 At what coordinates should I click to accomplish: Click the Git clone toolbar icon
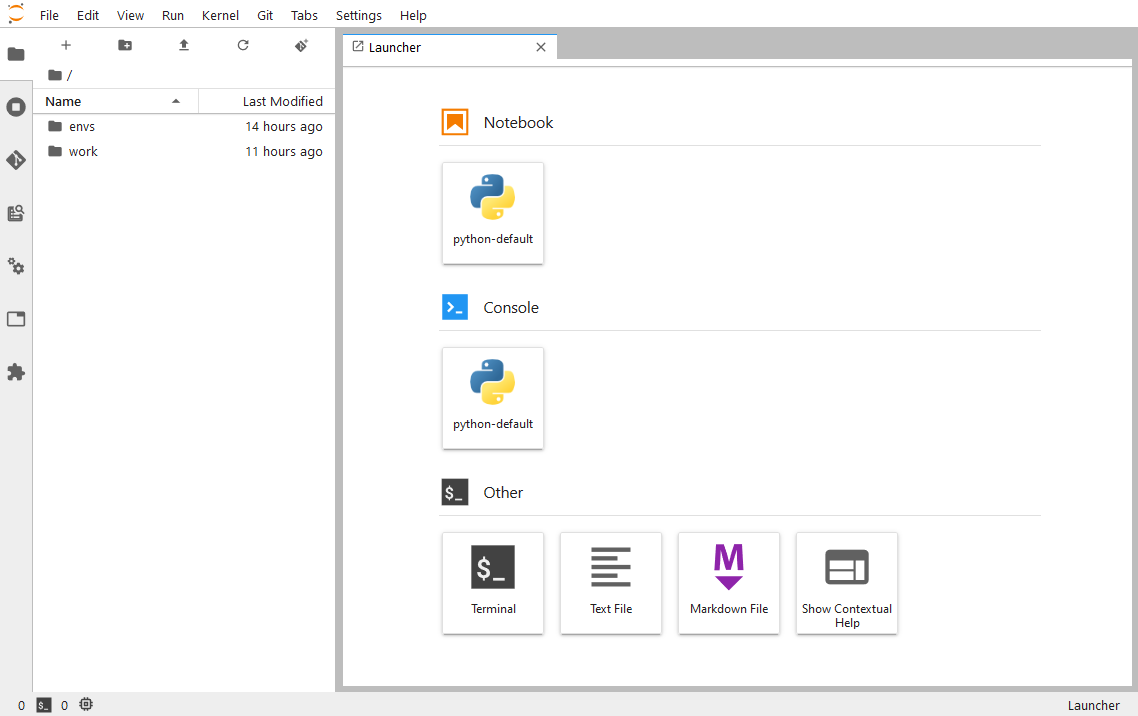tap(302, 45)
